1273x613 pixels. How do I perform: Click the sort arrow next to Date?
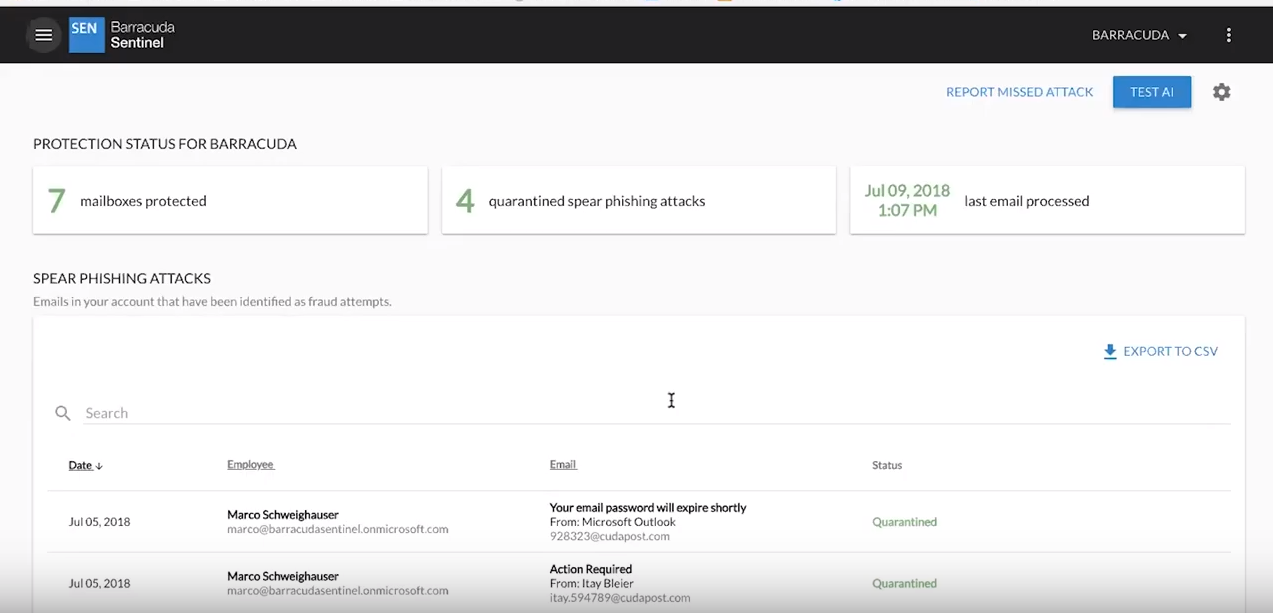point(98,465)
